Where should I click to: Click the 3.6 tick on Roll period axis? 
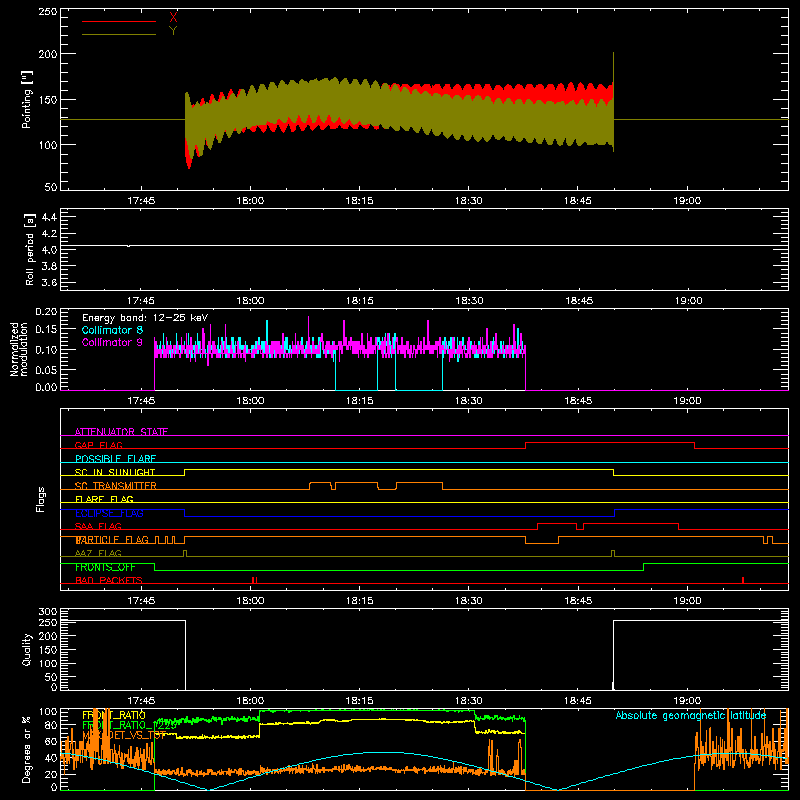49,282
